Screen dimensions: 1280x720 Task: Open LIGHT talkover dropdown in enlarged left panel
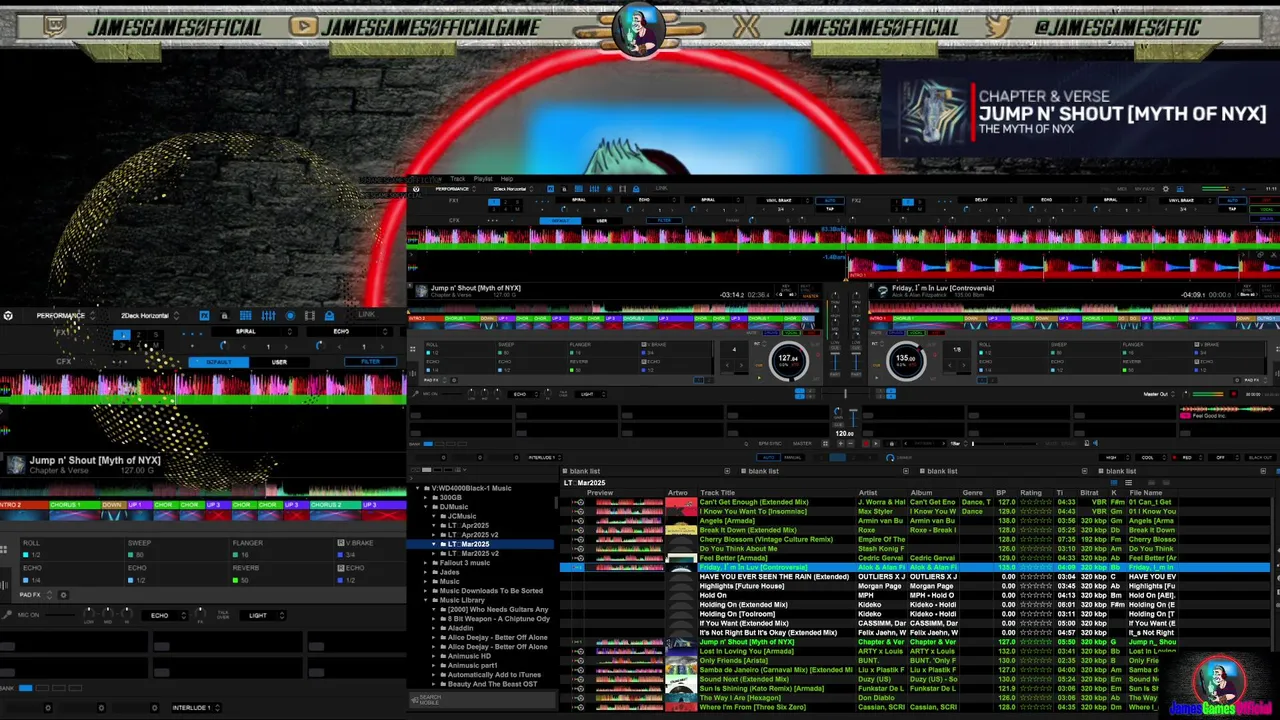coord(263,615)
